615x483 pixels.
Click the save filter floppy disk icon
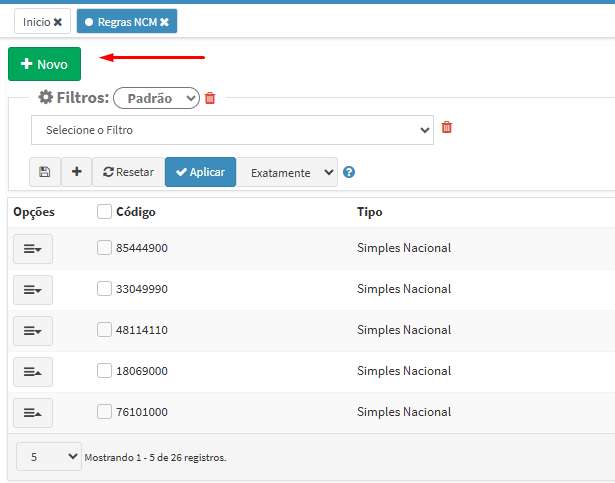click(x=45, y=172)
